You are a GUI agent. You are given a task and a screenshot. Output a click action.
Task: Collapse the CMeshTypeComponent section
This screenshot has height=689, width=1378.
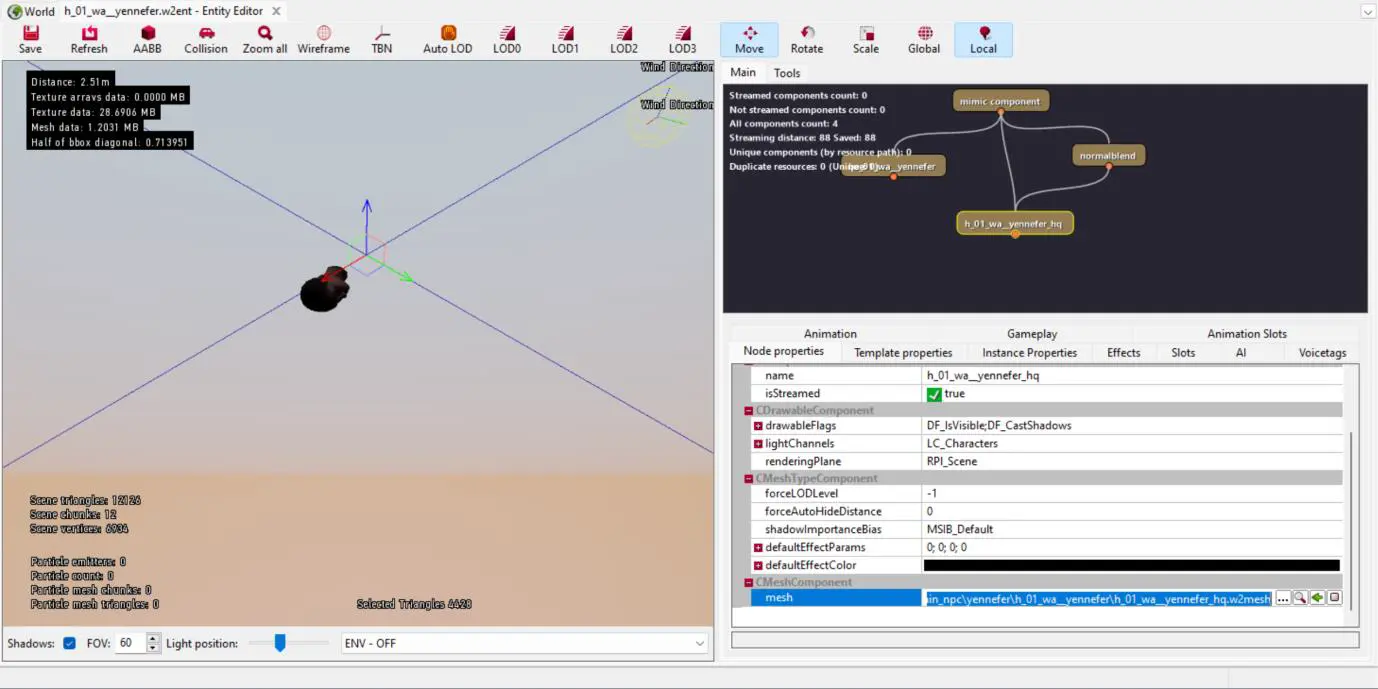[x=748, y=479]
